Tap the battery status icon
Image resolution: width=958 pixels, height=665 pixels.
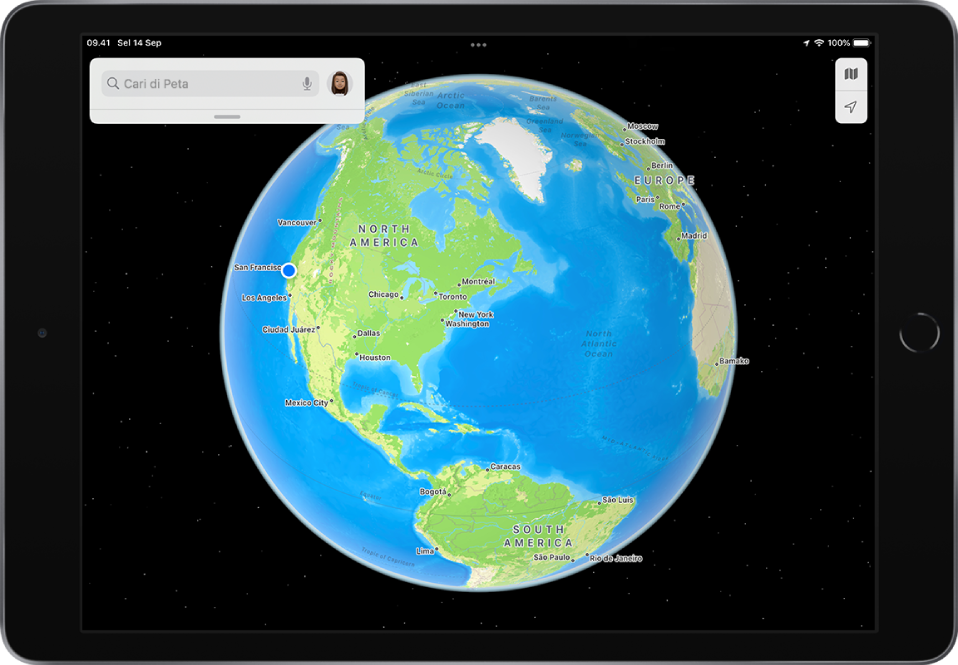[x=863, y=43]
